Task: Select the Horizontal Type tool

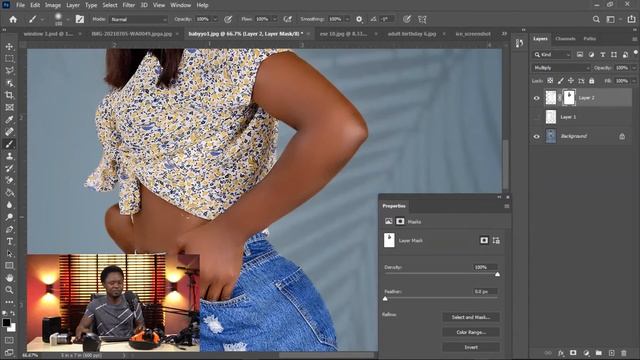Action: [9, 241]
